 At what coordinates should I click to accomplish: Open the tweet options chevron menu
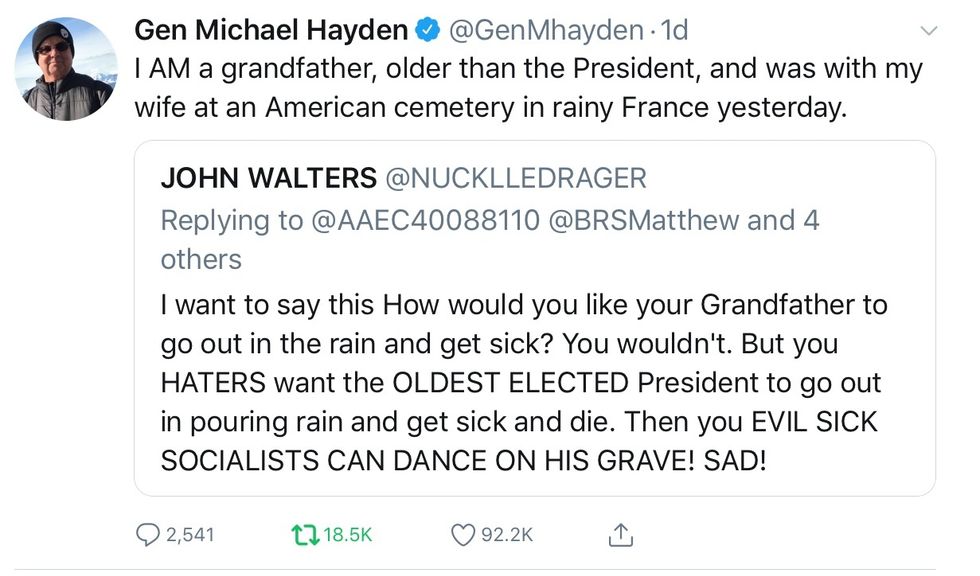(x=930, y=32)
